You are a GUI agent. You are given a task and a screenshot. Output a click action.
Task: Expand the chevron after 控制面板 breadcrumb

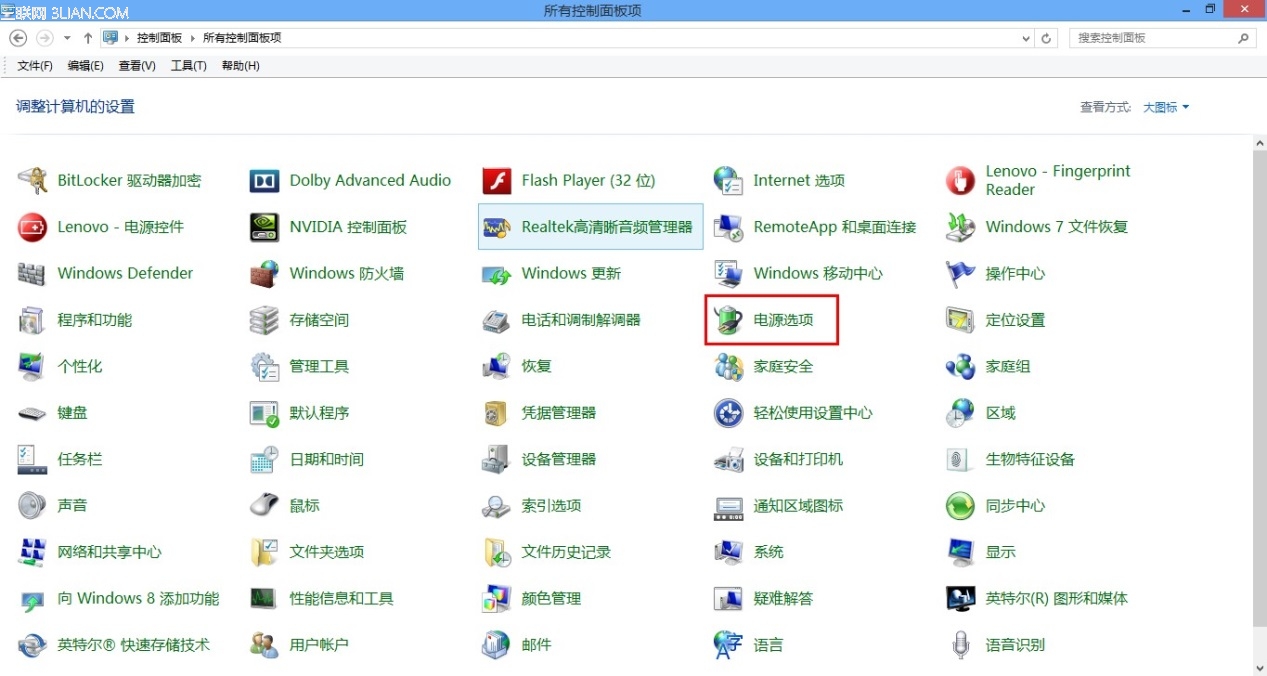(192, 38)
